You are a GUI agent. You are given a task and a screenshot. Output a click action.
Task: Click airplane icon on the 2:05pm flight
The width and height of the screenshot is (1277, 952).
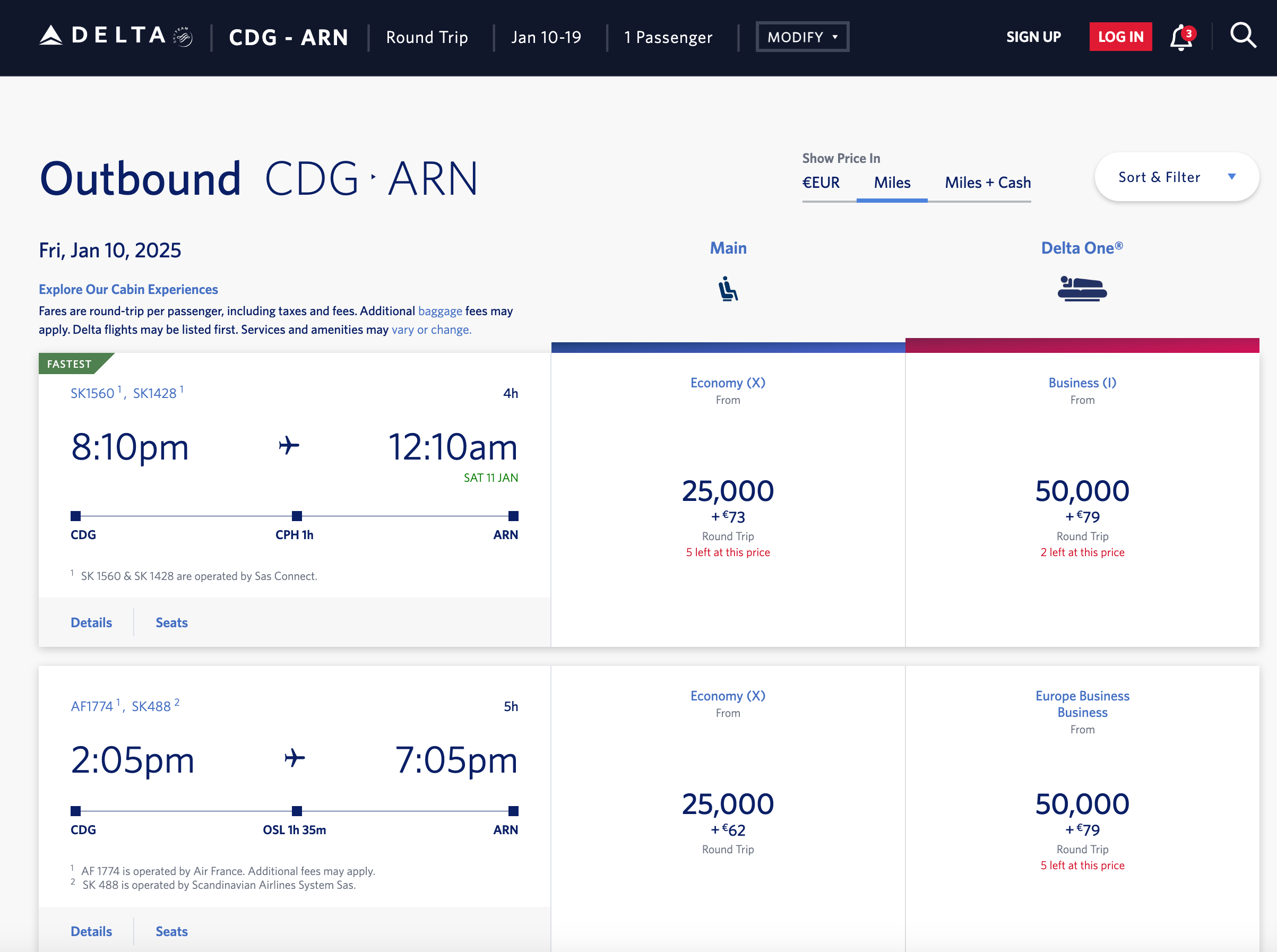click(295, 758)
